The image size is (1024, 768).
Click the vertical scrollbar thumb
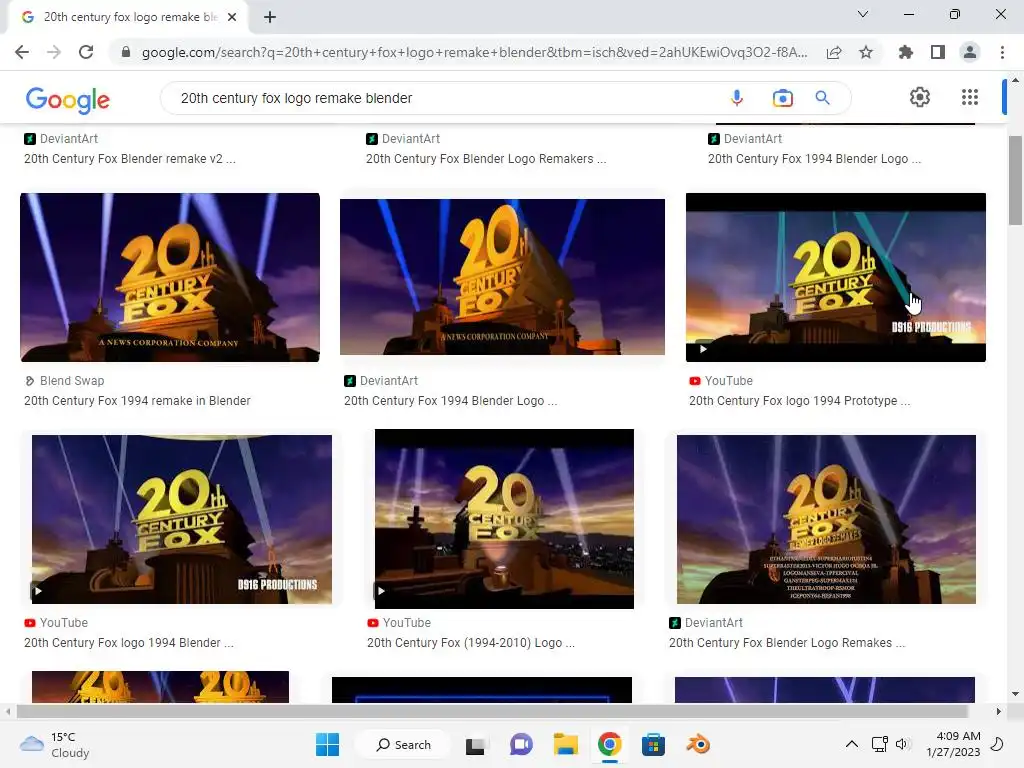click(x=1015, y=180)
